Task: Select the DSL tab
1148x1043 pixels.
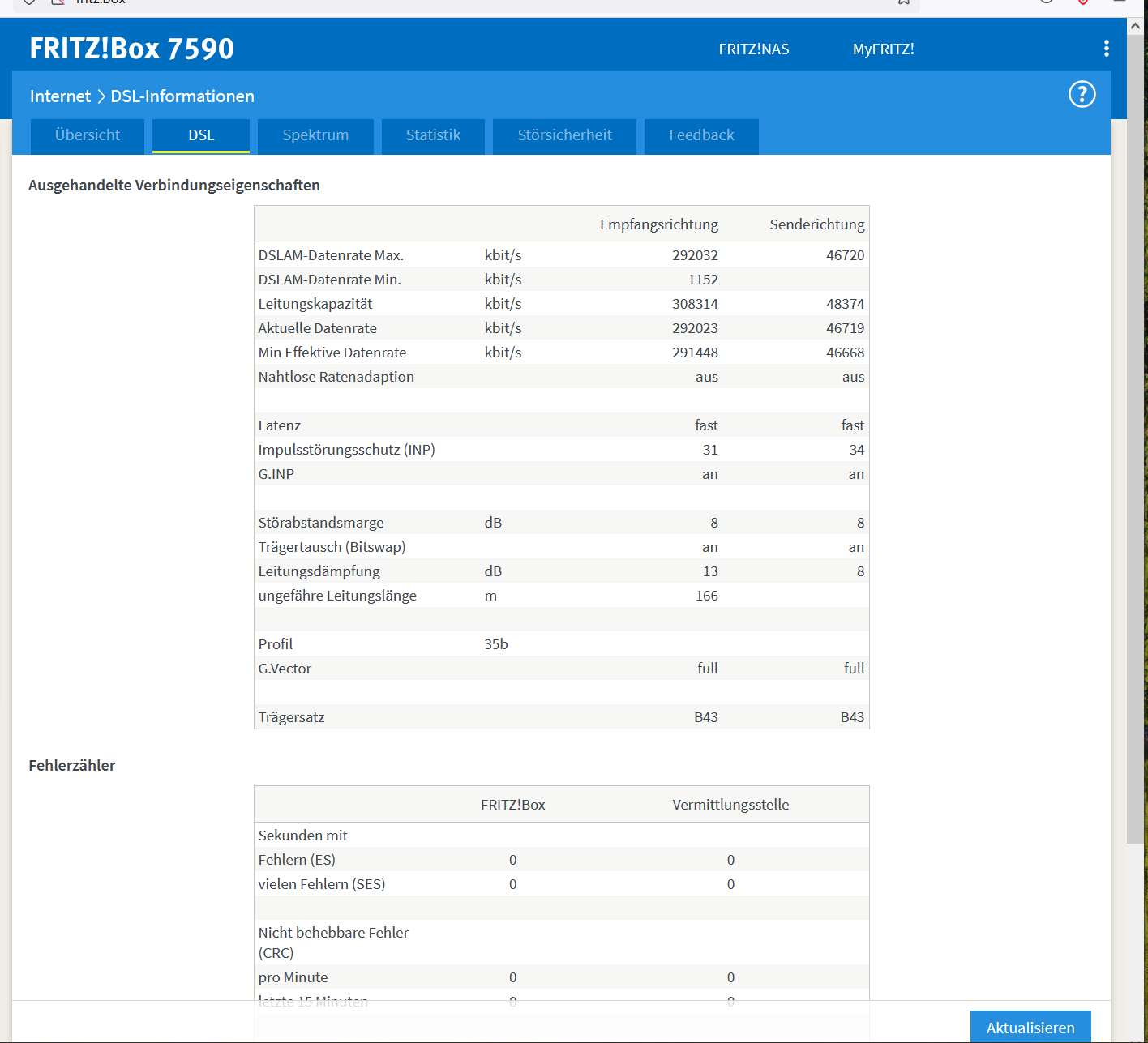Action: pyautogui.click(x=201, y=135)
